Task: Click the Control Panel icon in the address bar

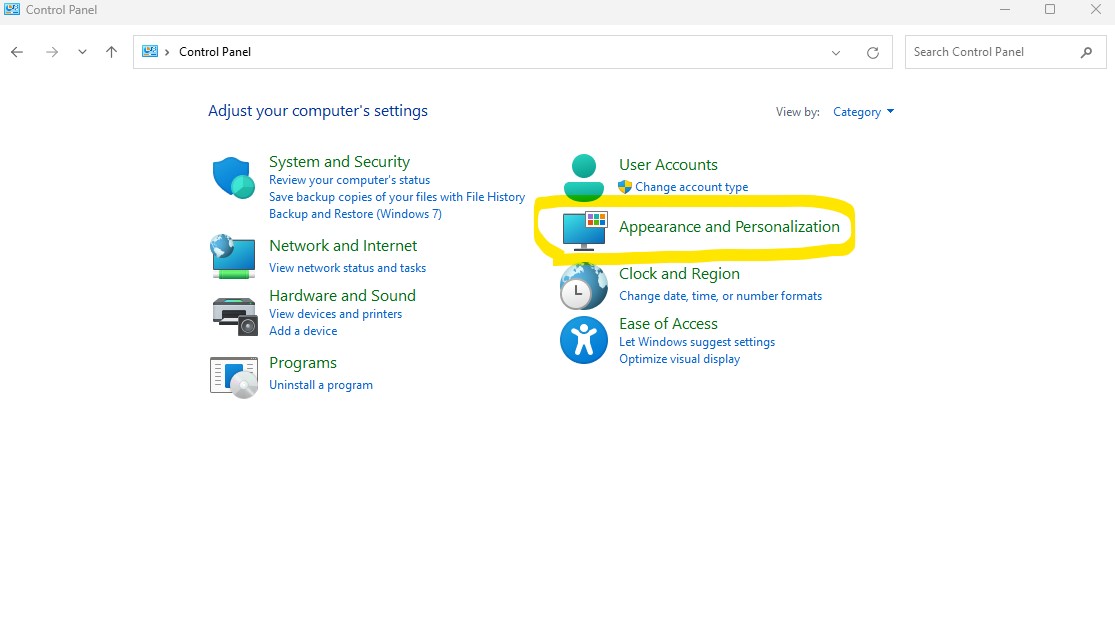Action: pos(150,51)
